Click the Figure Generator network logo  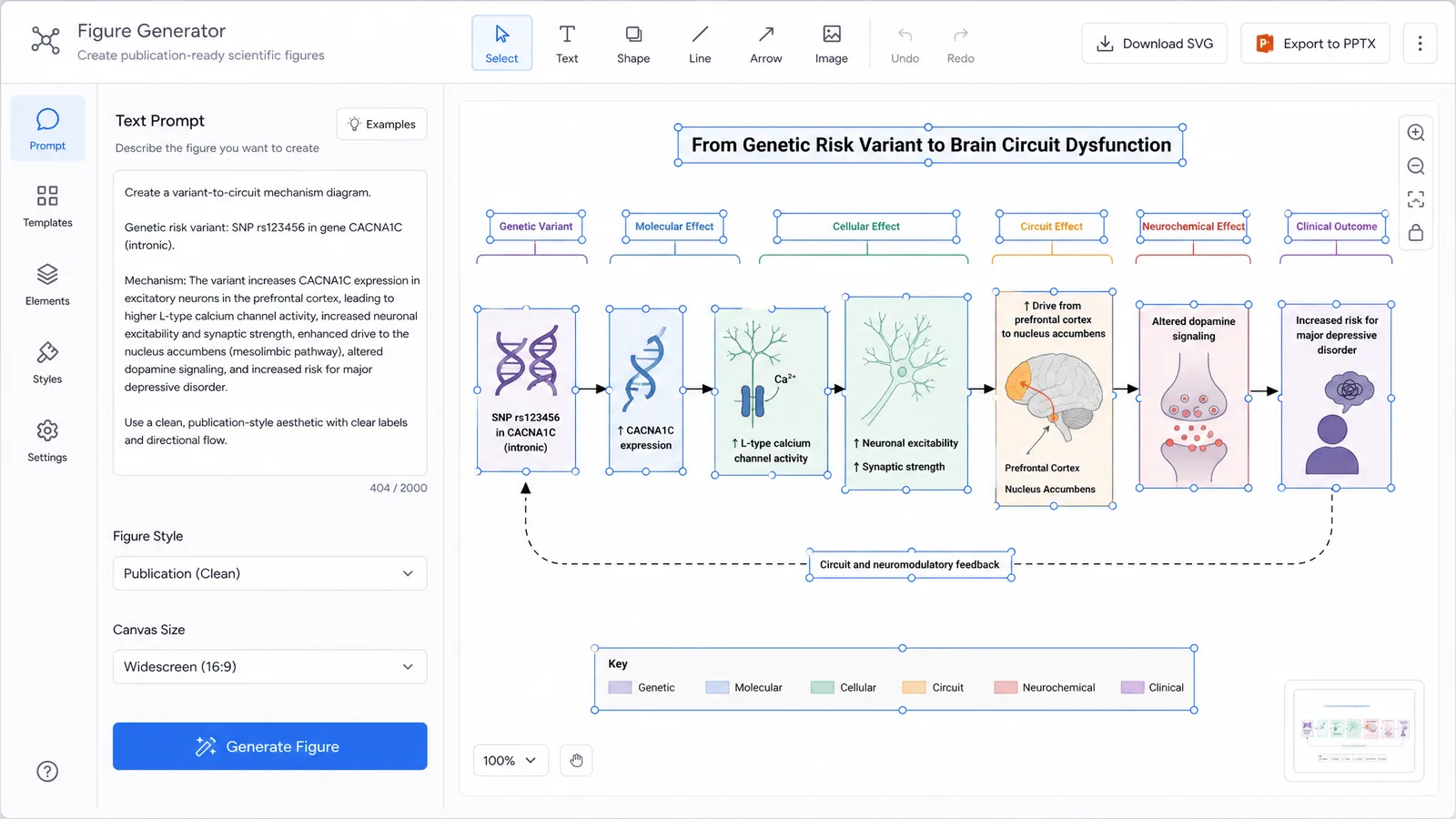45,40
